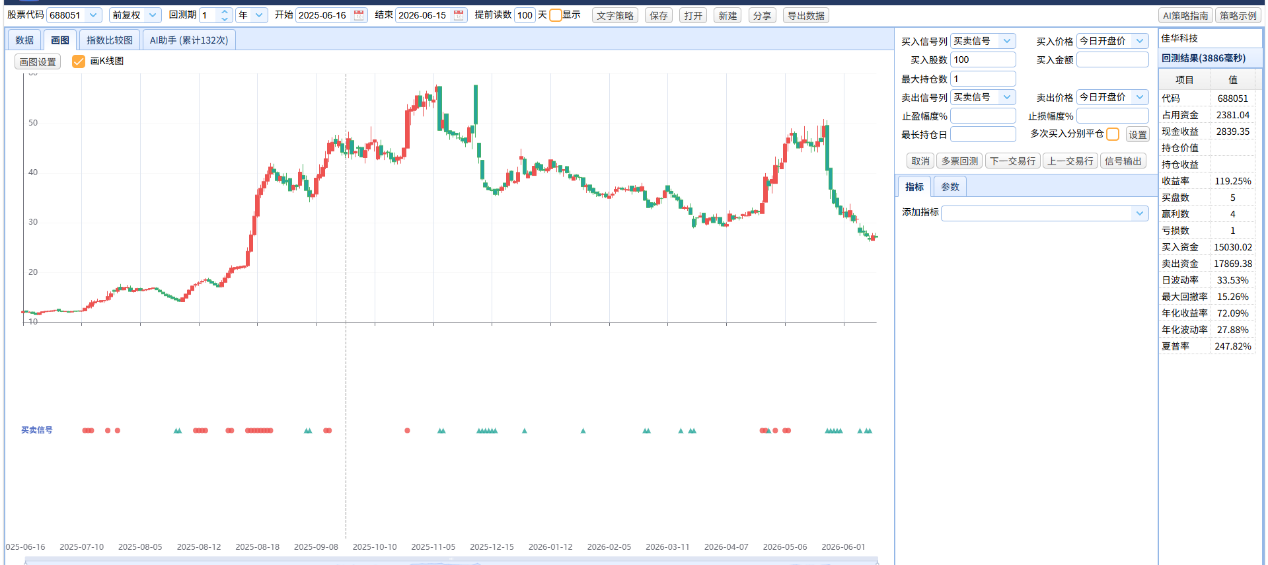
Task: Open the 买入价格 今日开盘价 dropdown
Action: click(x=1112, y=41)
